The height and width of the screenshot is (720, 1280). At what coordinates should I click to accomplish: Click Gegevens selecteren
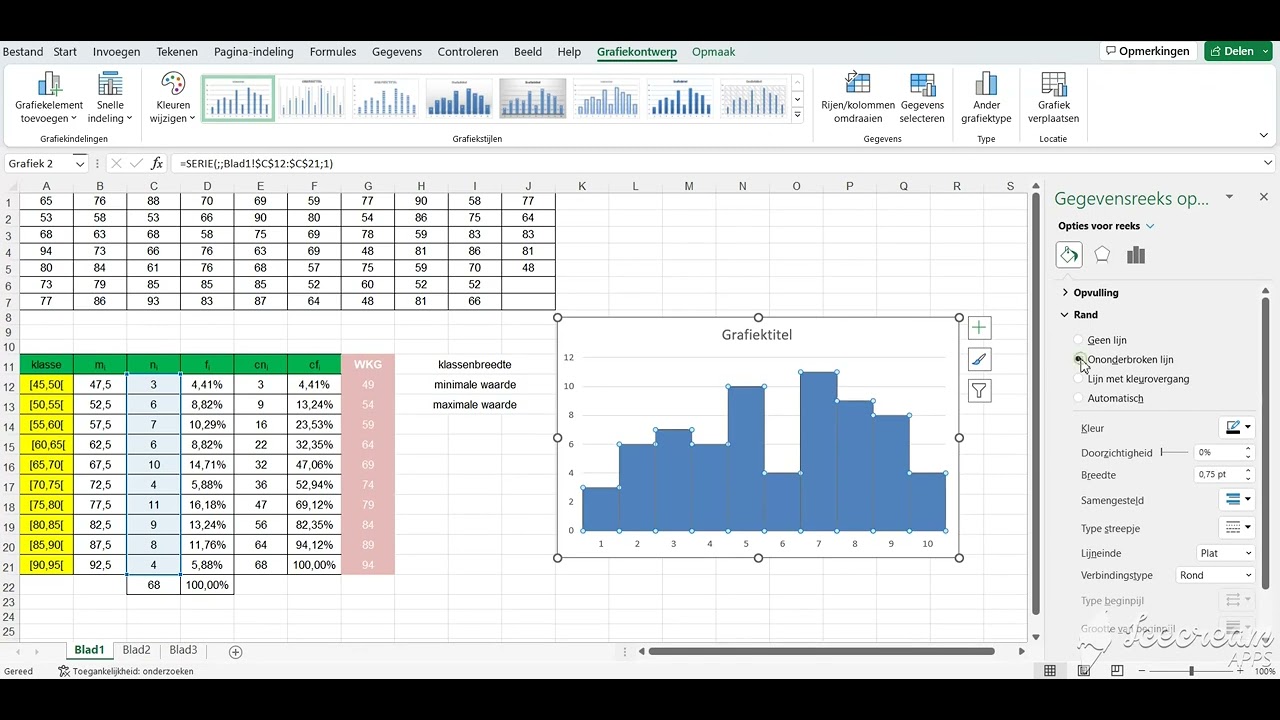coord(922,98)
